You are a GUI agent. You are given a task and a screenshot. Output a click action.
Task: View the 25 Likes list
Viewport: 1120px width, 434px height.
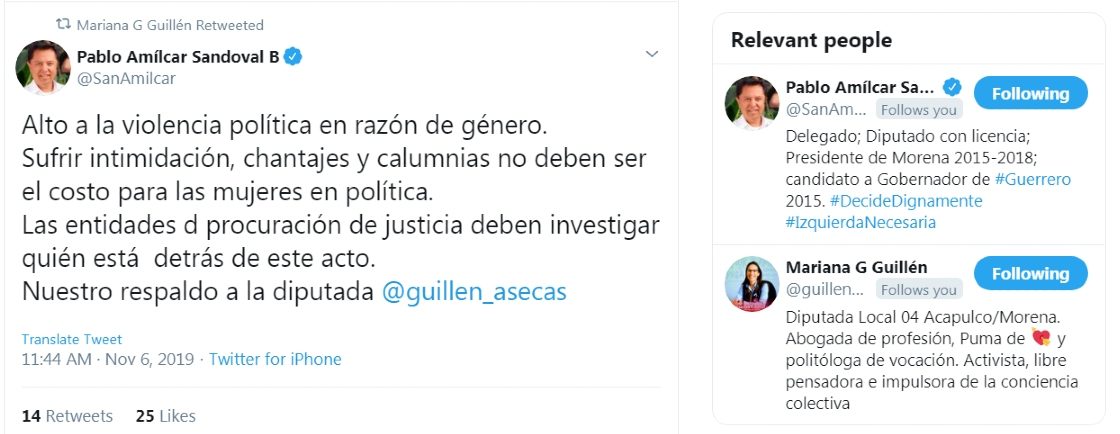click(x=166, y=416)
